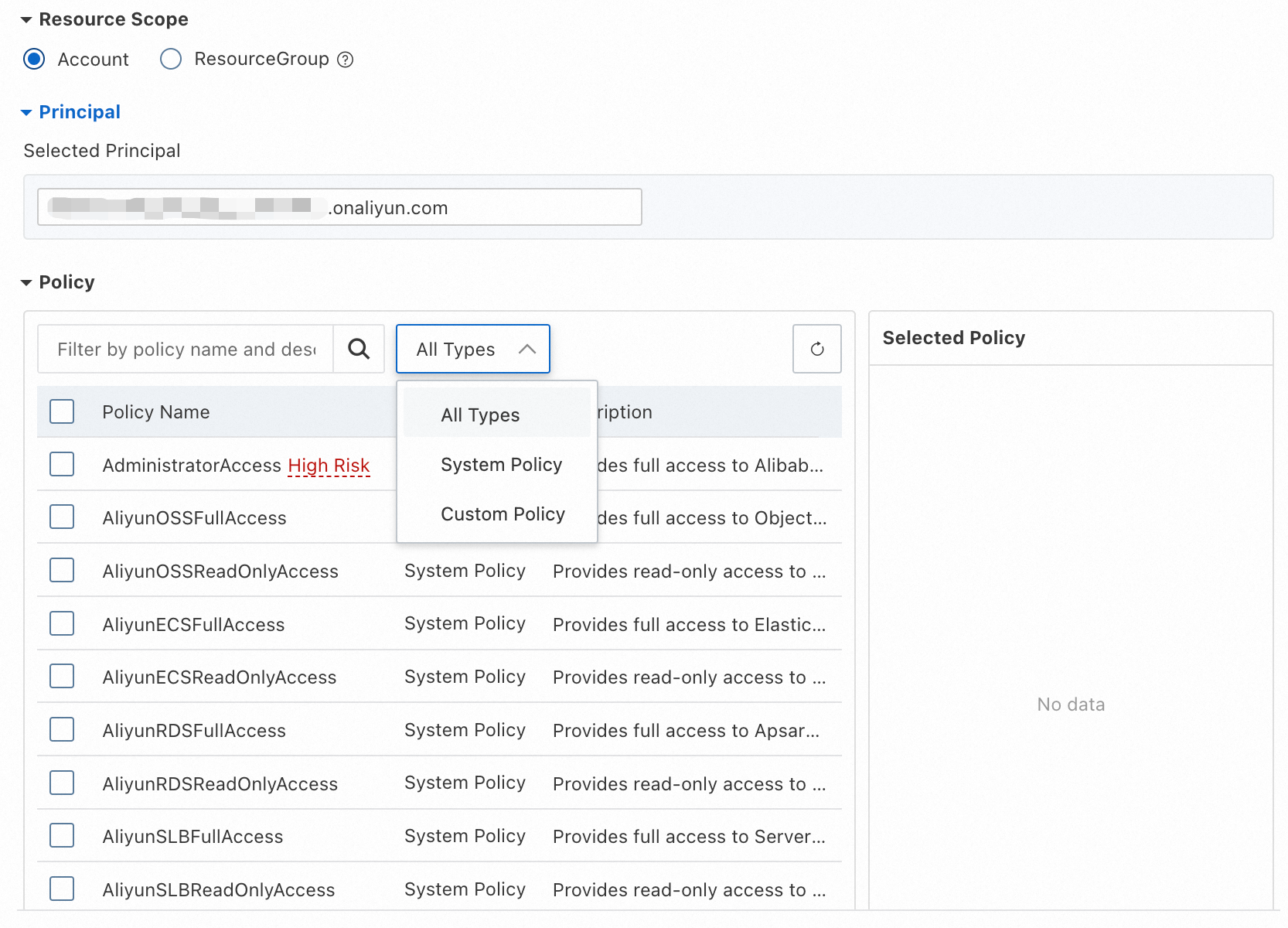This screenshot has height=928, width=1288.
Task: Focus the policy name filter field
Action: pos(186,349)
